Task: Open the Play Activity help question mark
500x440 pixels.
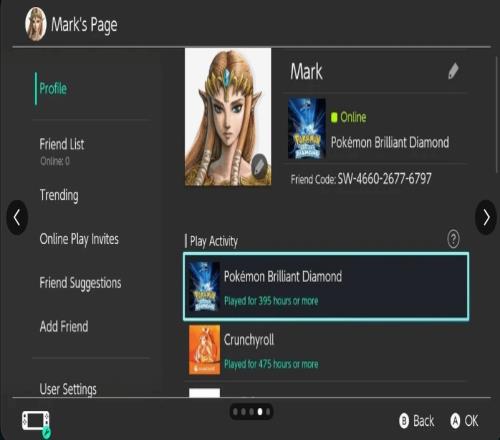Action: pyautogui.click(x=453, y=239)
